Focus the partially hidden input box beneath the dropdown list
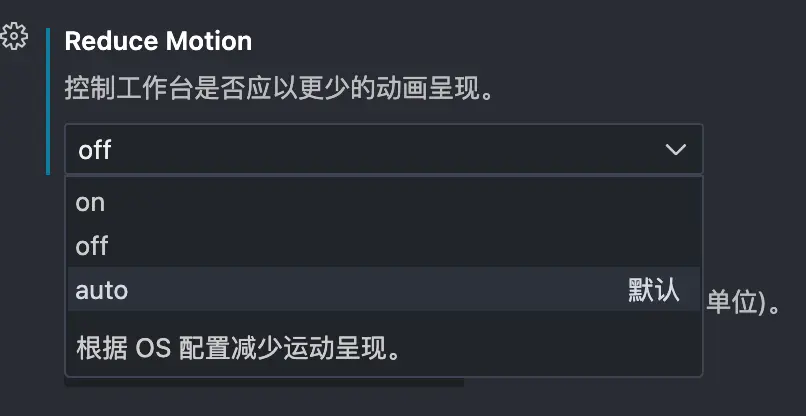Screen dimensions: 806x416 click(x=264, y=382)
